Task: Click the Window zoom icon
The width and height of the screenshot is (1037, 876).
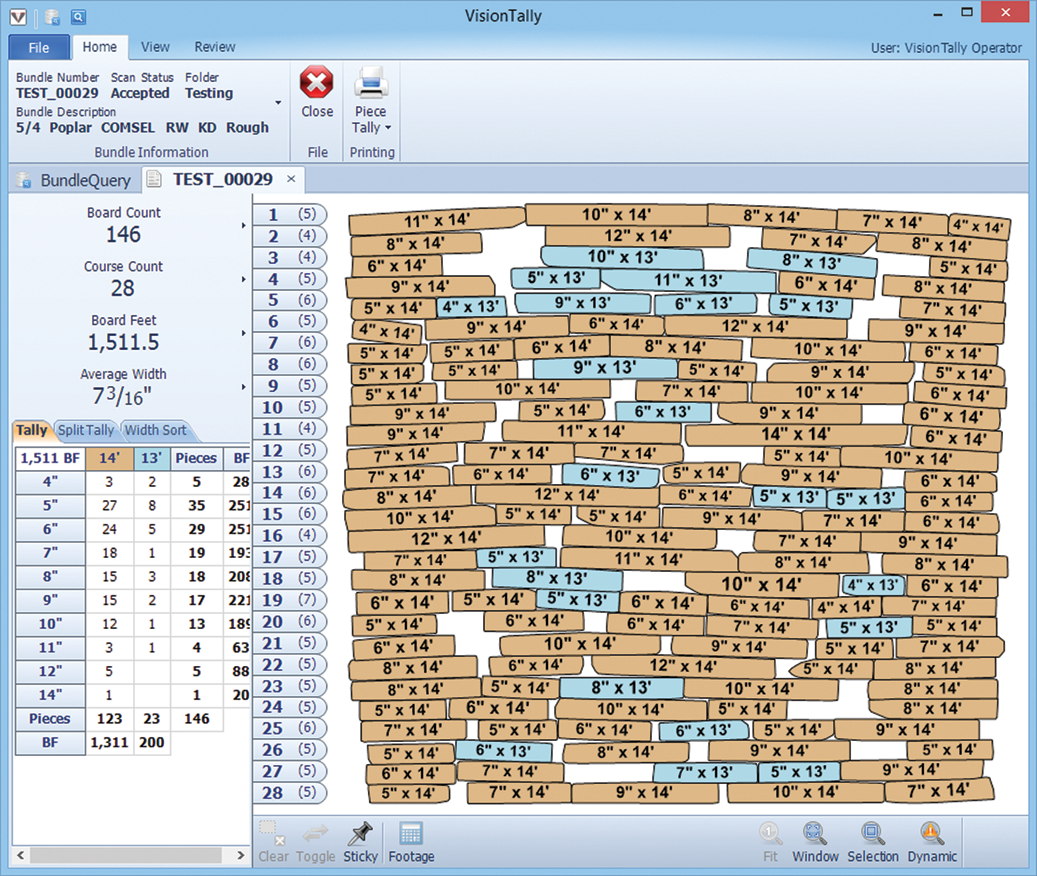Action: pos(815,834)
